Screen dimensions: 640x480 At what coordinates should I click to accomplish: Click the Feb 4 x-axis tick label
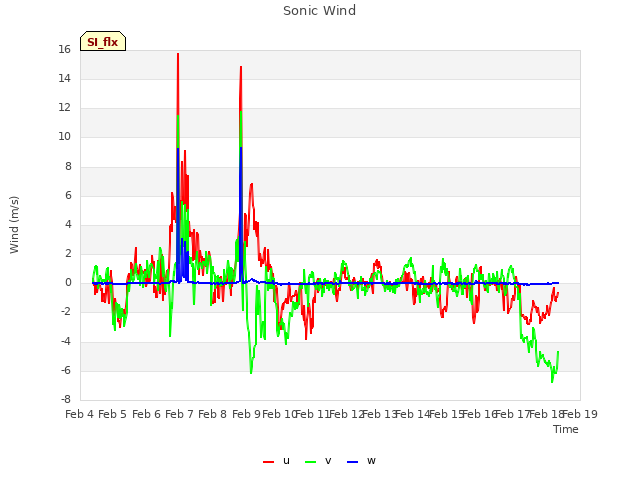tap(79, 414)
